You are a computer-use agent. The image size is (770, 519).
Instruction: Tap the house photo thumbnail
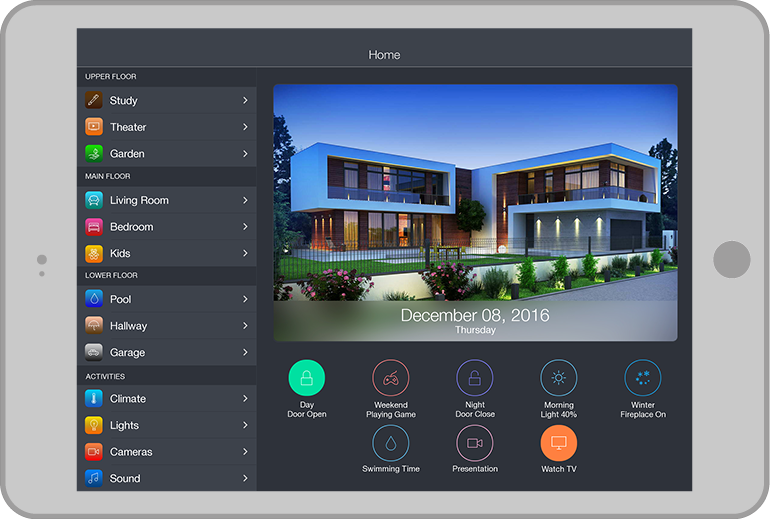[x=475, y=212]
